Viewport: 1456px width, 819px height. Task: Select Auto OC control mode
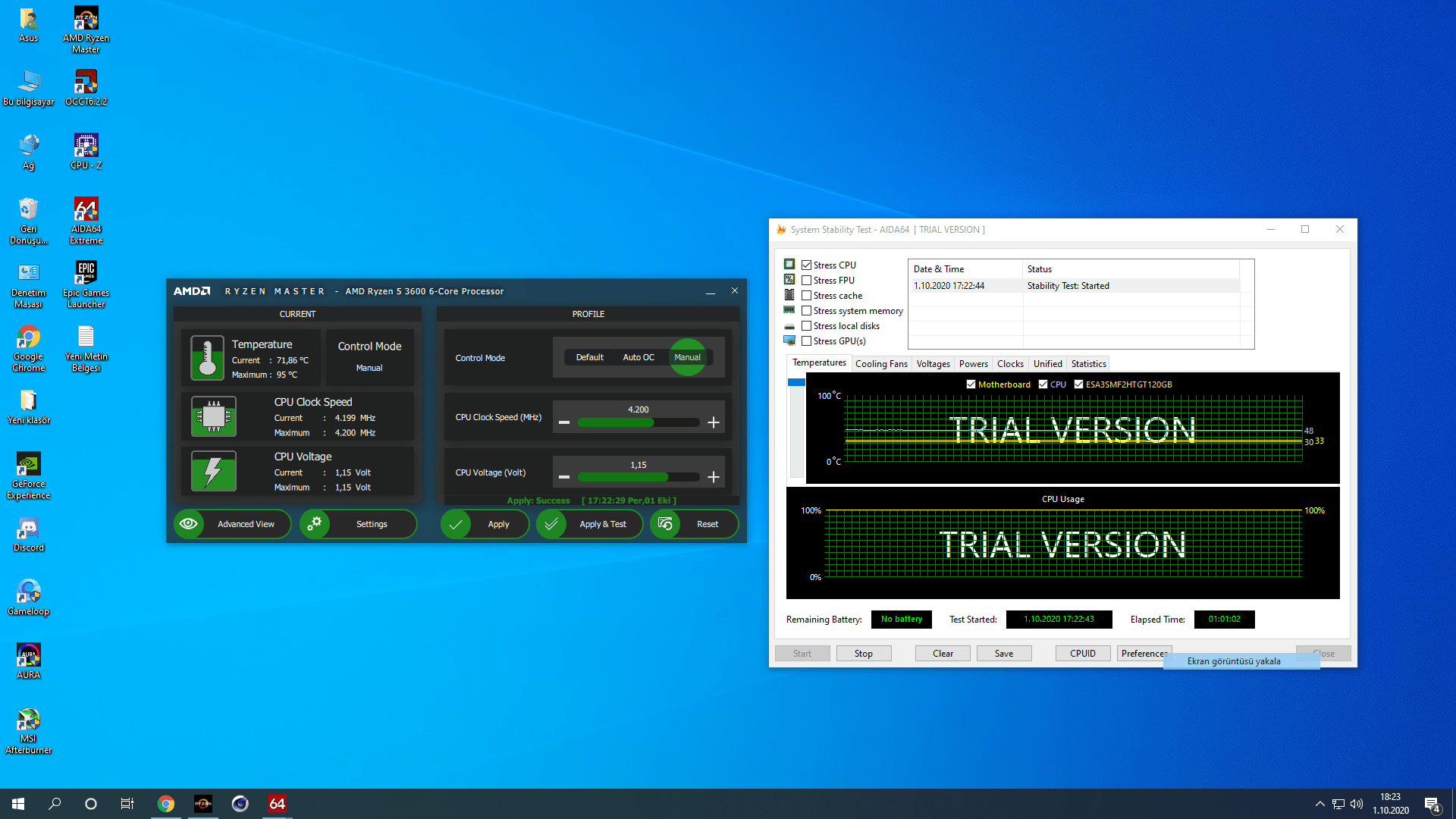coord(638,357)
